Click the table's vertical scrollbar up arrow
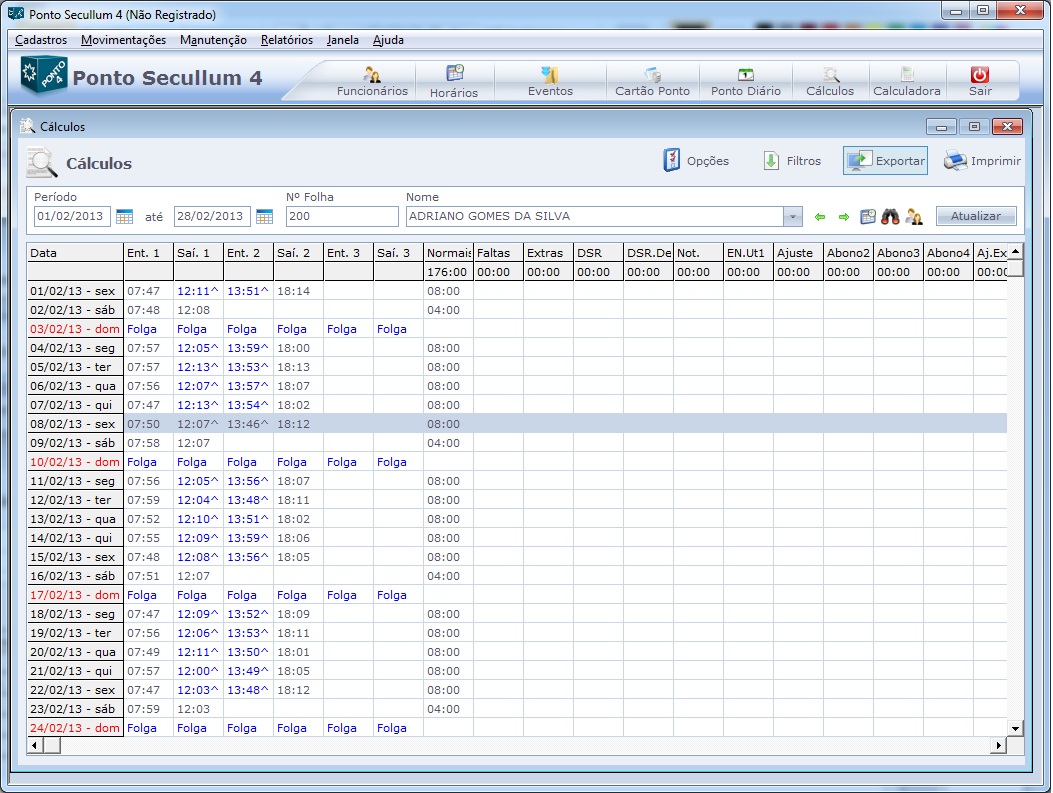1053x793 pixels. [1015, 251]
